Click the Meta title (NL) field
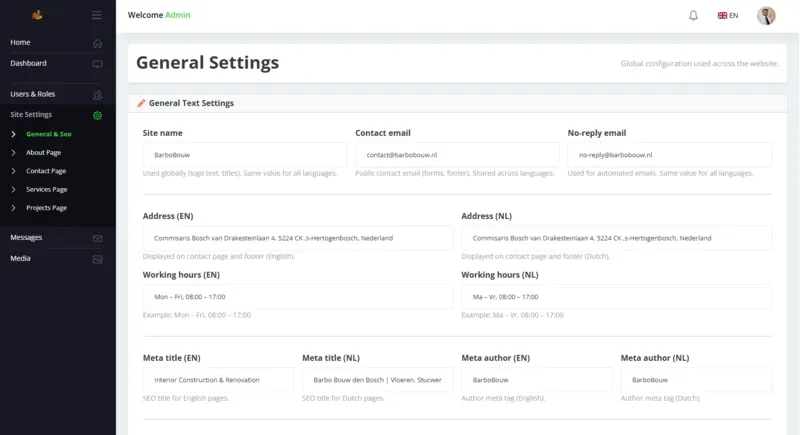 tap(378, 379)
